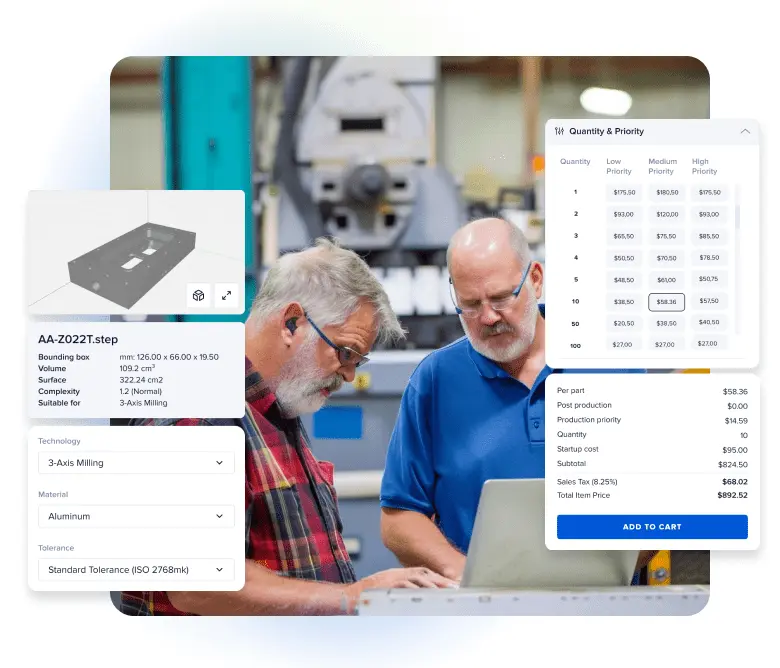
Task: Click the Quantity & Priority panel title
Action: tap(606, 131)
